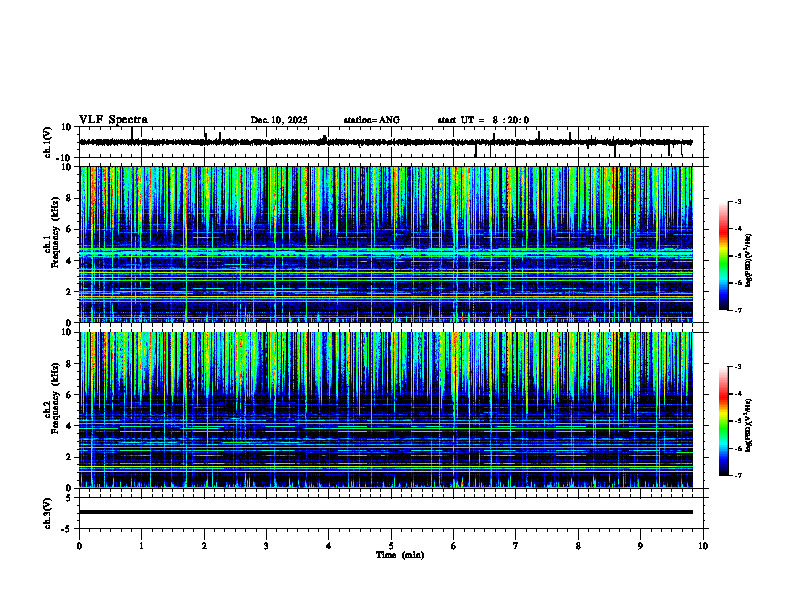792x612 pixels.
Task: Click time axis tick label "3"
Action: coord(266,546)
